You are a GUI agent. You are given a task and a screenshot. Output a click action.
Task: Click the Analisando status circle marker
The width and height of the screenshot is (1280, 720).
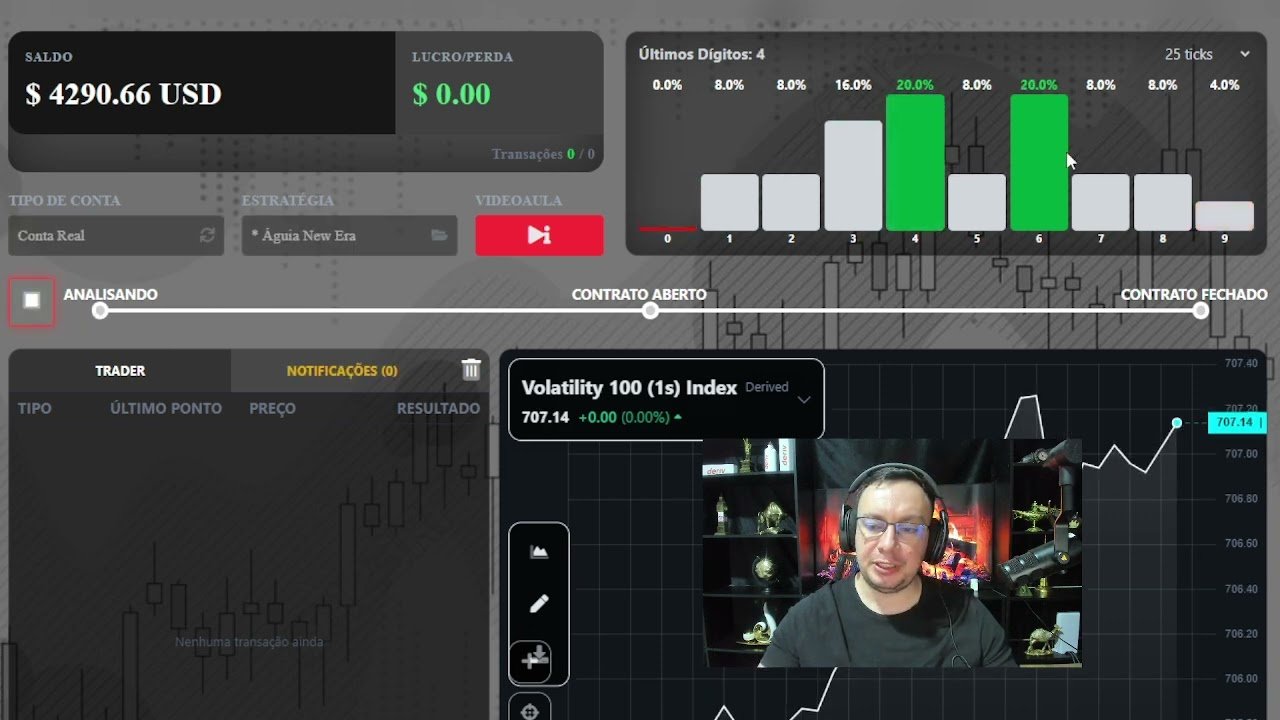(99, 311)
